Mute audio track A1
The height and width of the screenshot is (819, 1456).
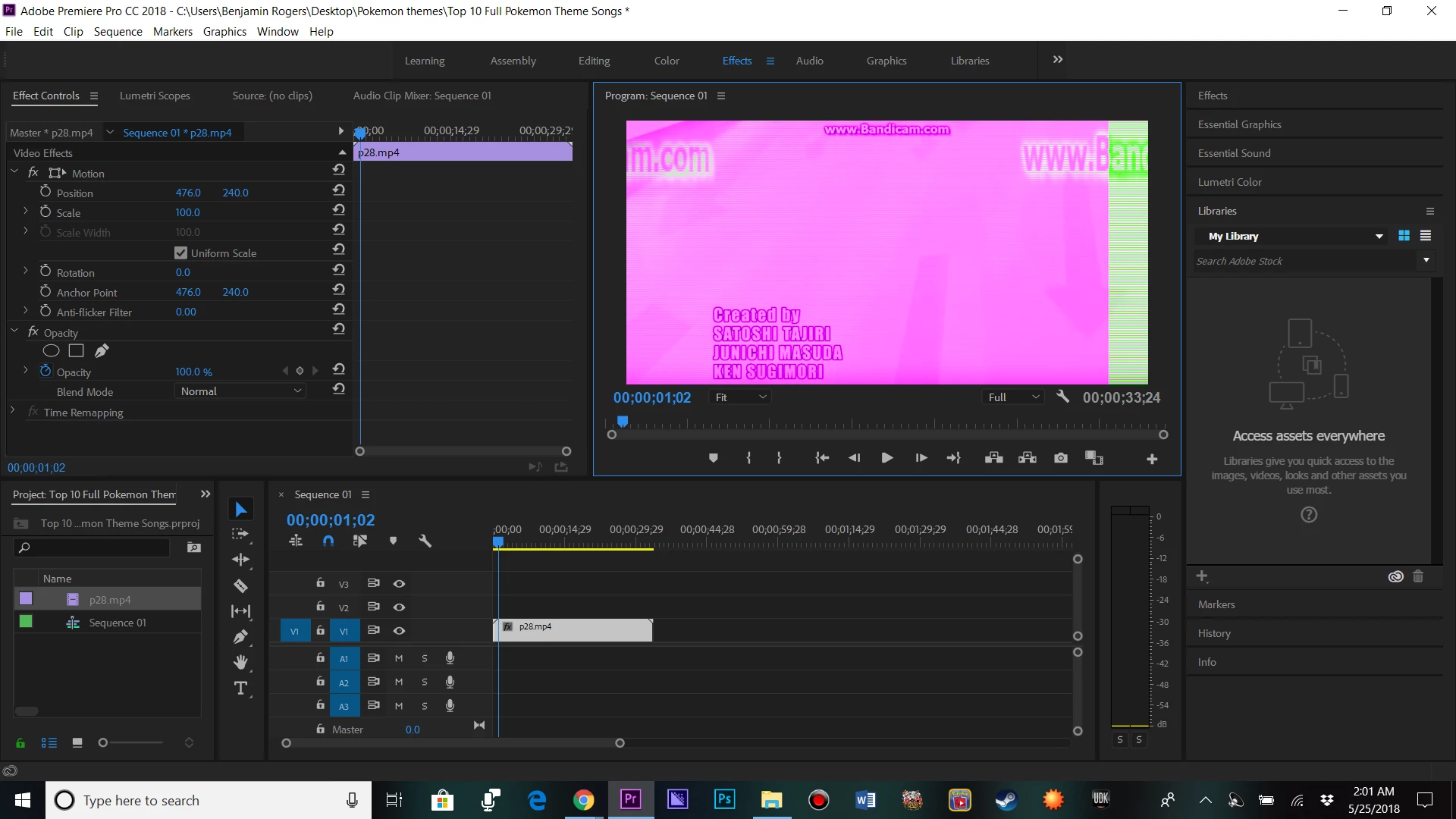pos(399,658)
